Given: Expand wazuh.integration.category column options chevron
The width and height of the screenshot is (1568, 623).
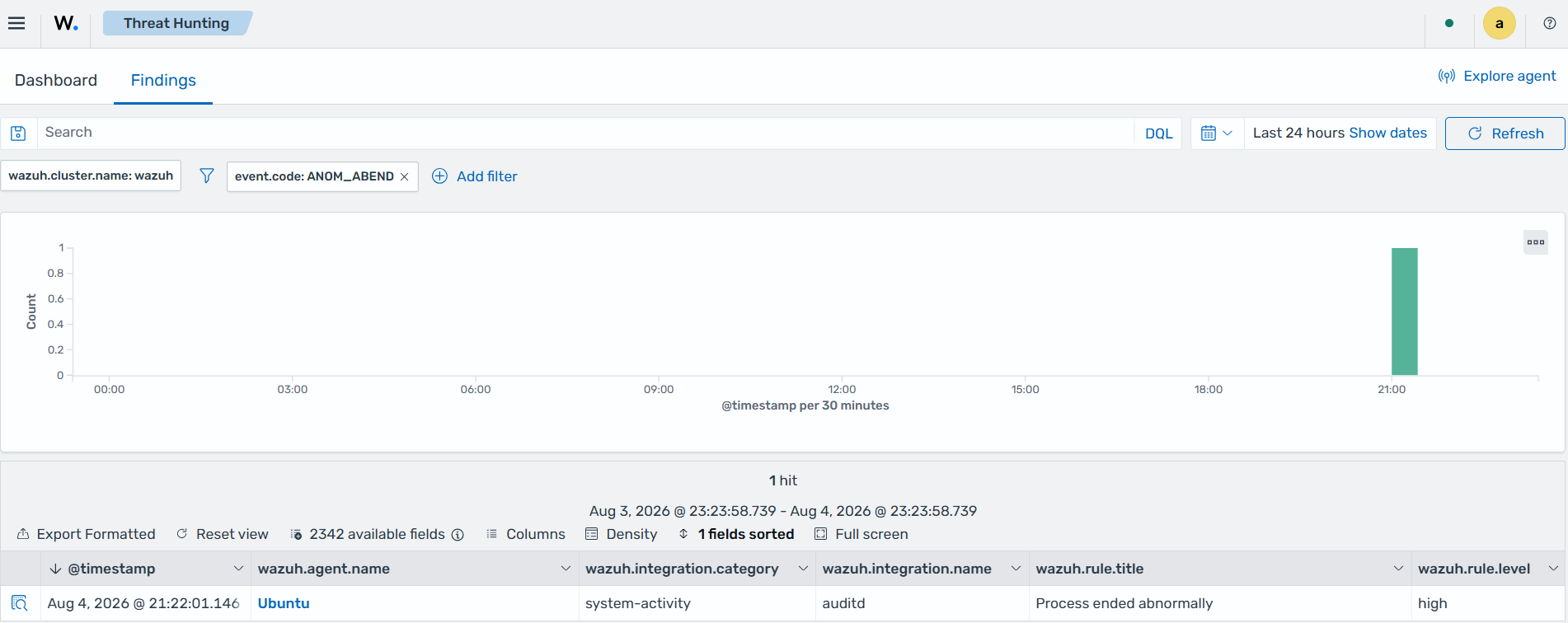Looking at the screenshot, I should point(803,569).
